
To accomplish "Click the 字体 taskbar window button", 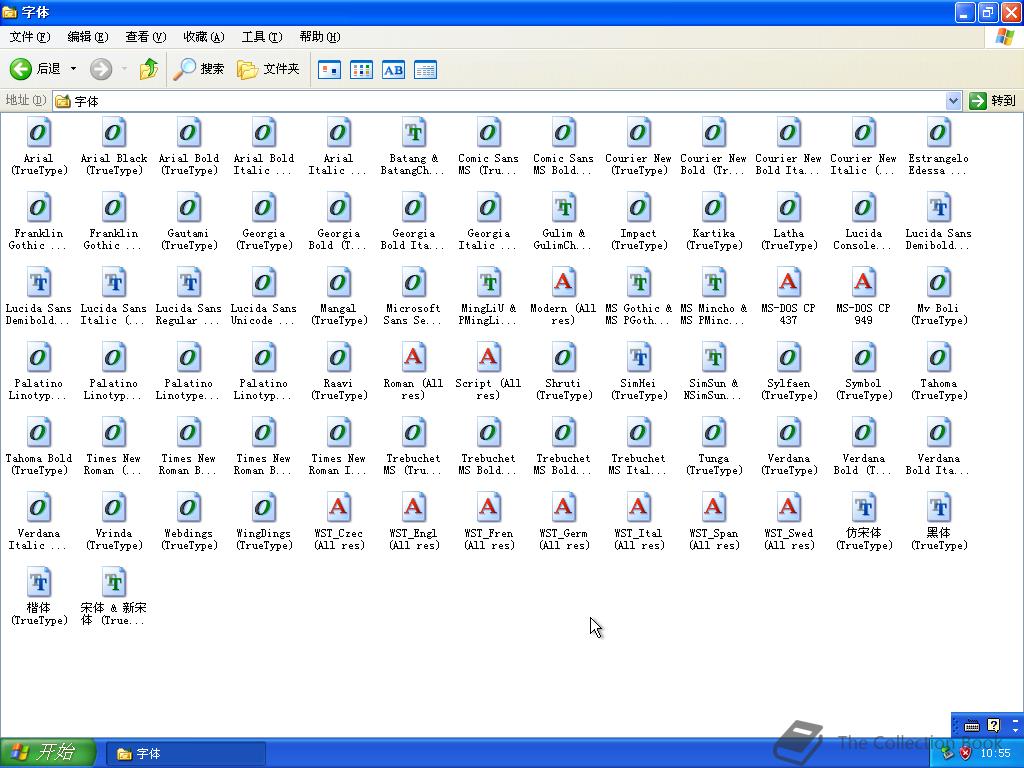I will (185, 754).
